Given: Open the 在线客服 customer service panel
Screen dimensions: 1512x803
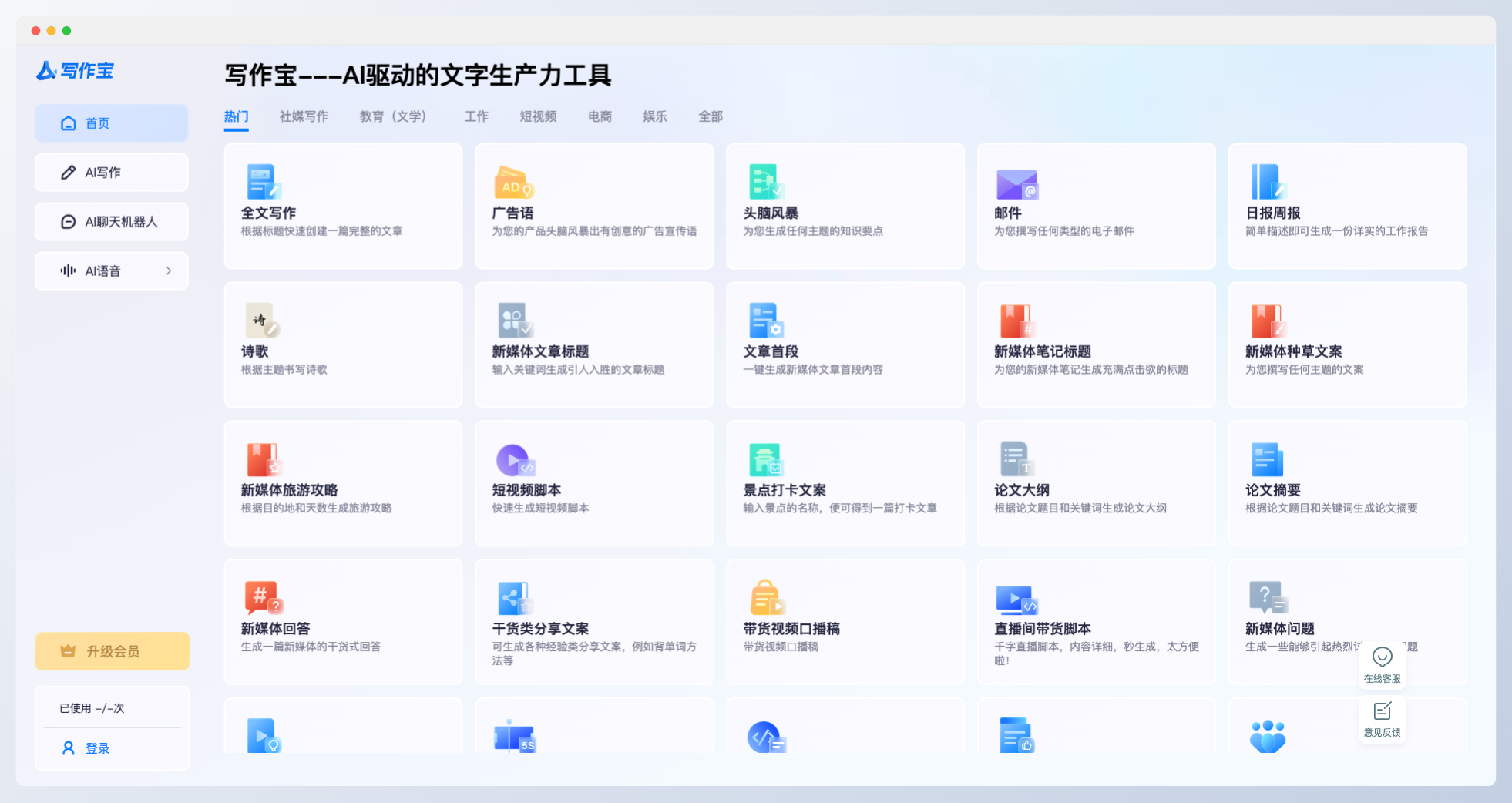Looking at the screenshot, I should (1383, 664).
